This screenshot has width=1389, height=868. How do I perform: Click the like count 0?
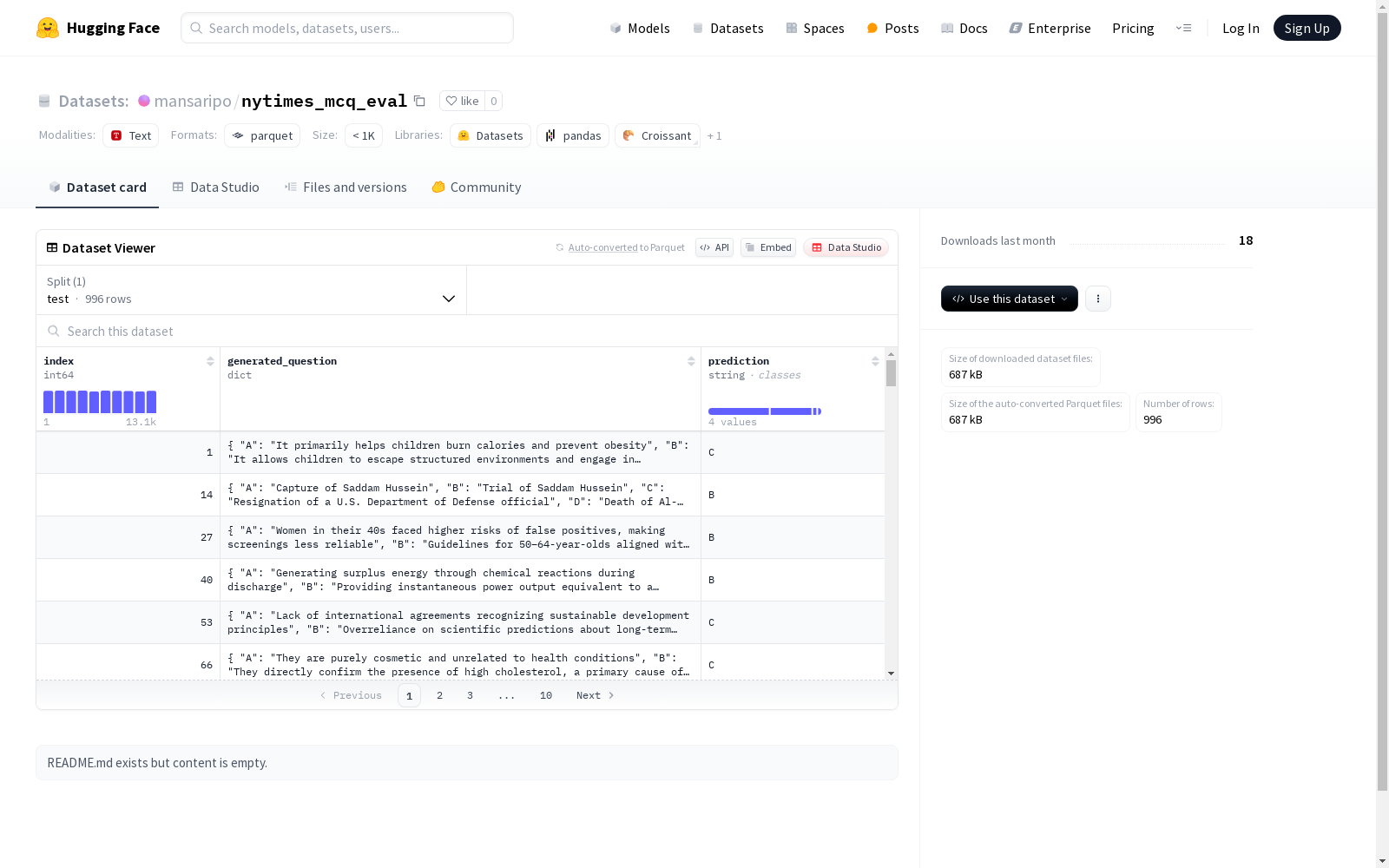[493, 101]
